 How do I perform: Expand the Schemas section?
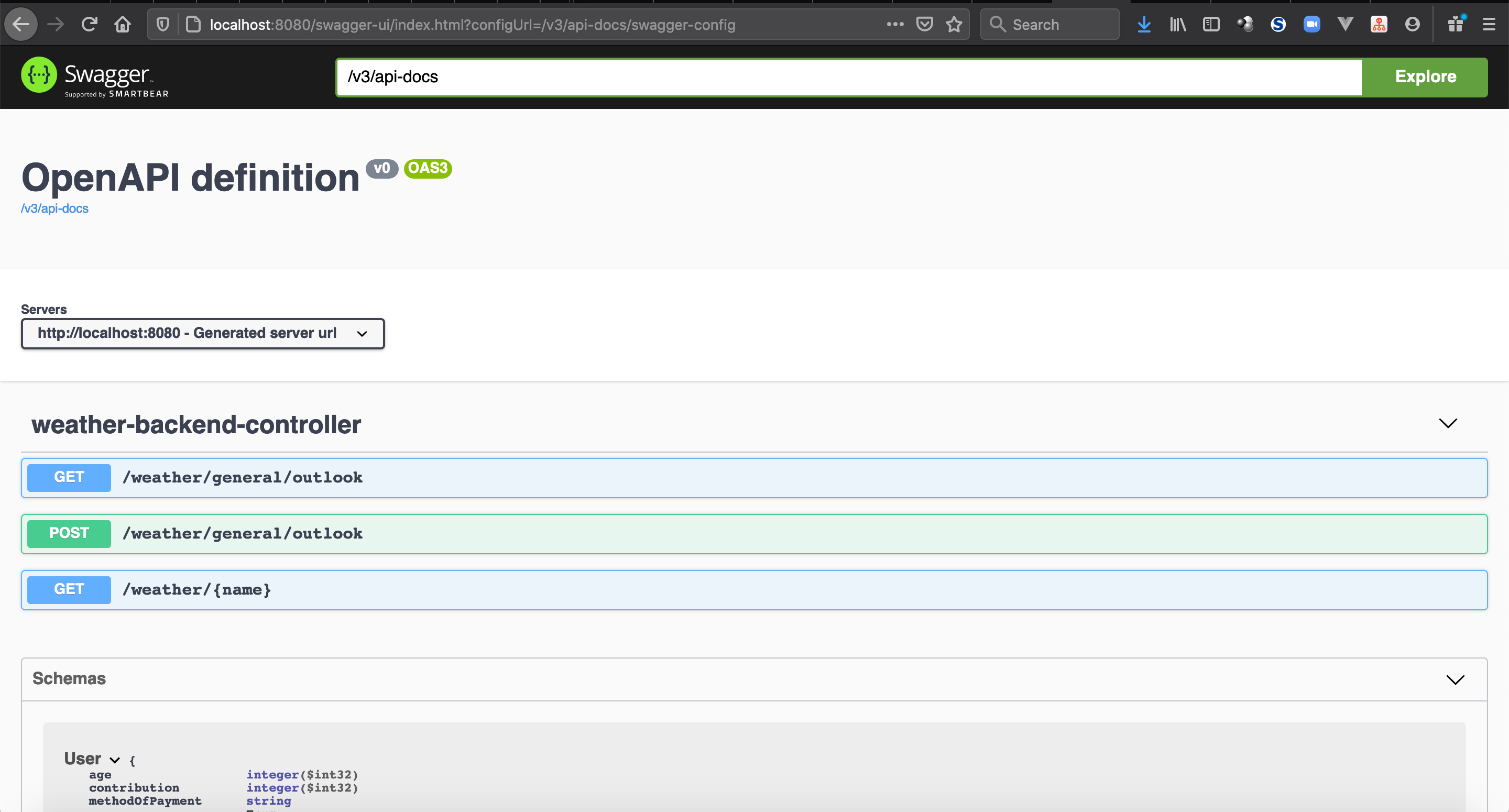[x=1457, y=680]
